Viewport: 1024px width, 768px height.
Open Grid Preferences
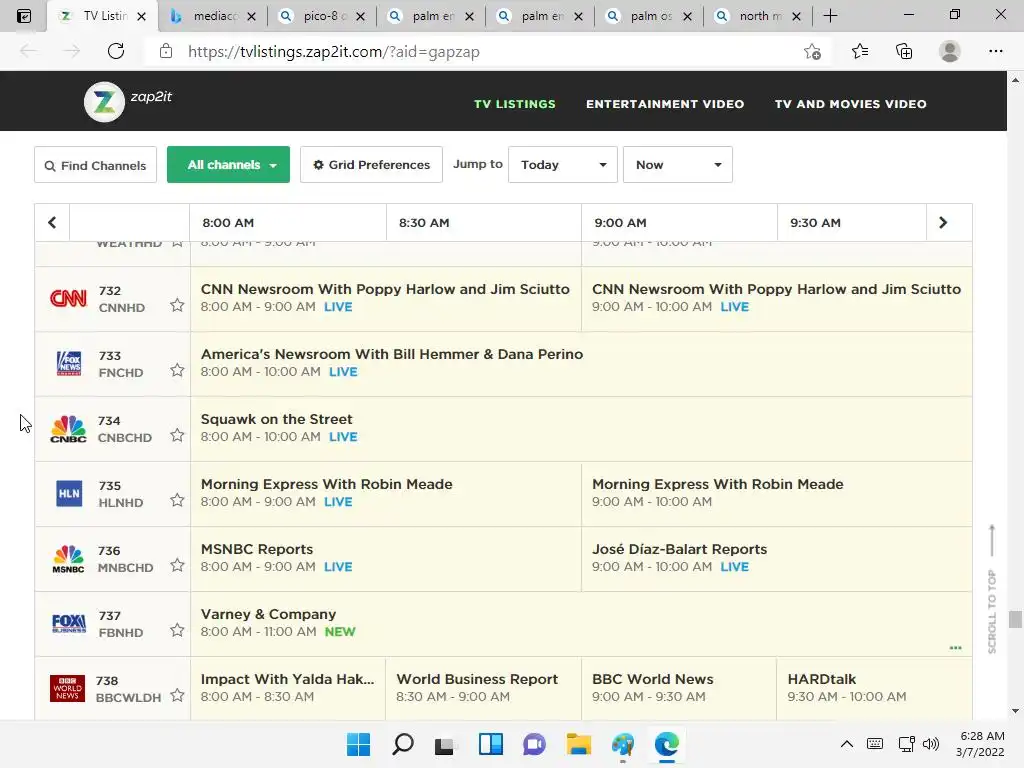coord(371,165)
